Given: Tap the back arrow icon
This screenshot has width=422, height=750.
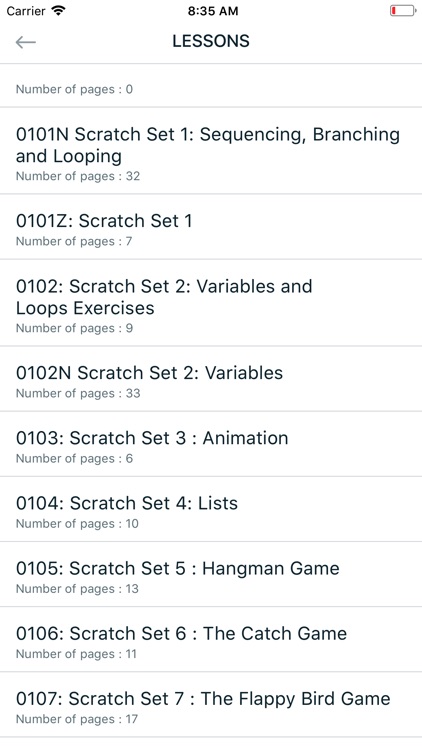Looking at the screenshot, I should [x=25, y=42].
